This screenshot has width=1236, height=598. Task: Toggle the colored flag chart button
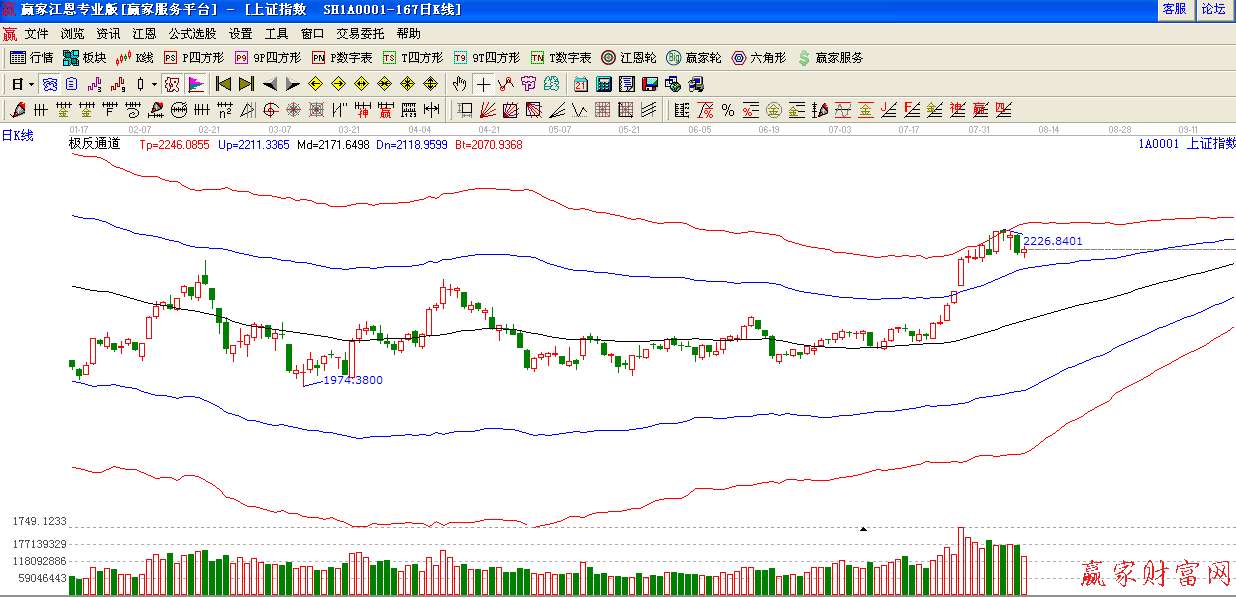click(x=196, y=84)
